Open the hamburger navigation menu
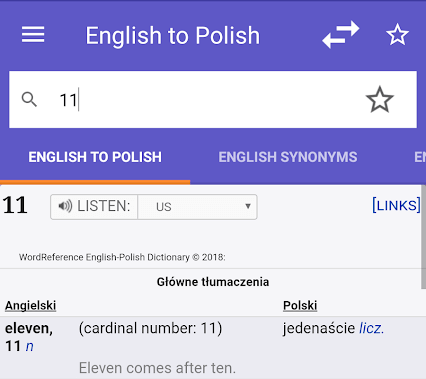 click(33, 35)
